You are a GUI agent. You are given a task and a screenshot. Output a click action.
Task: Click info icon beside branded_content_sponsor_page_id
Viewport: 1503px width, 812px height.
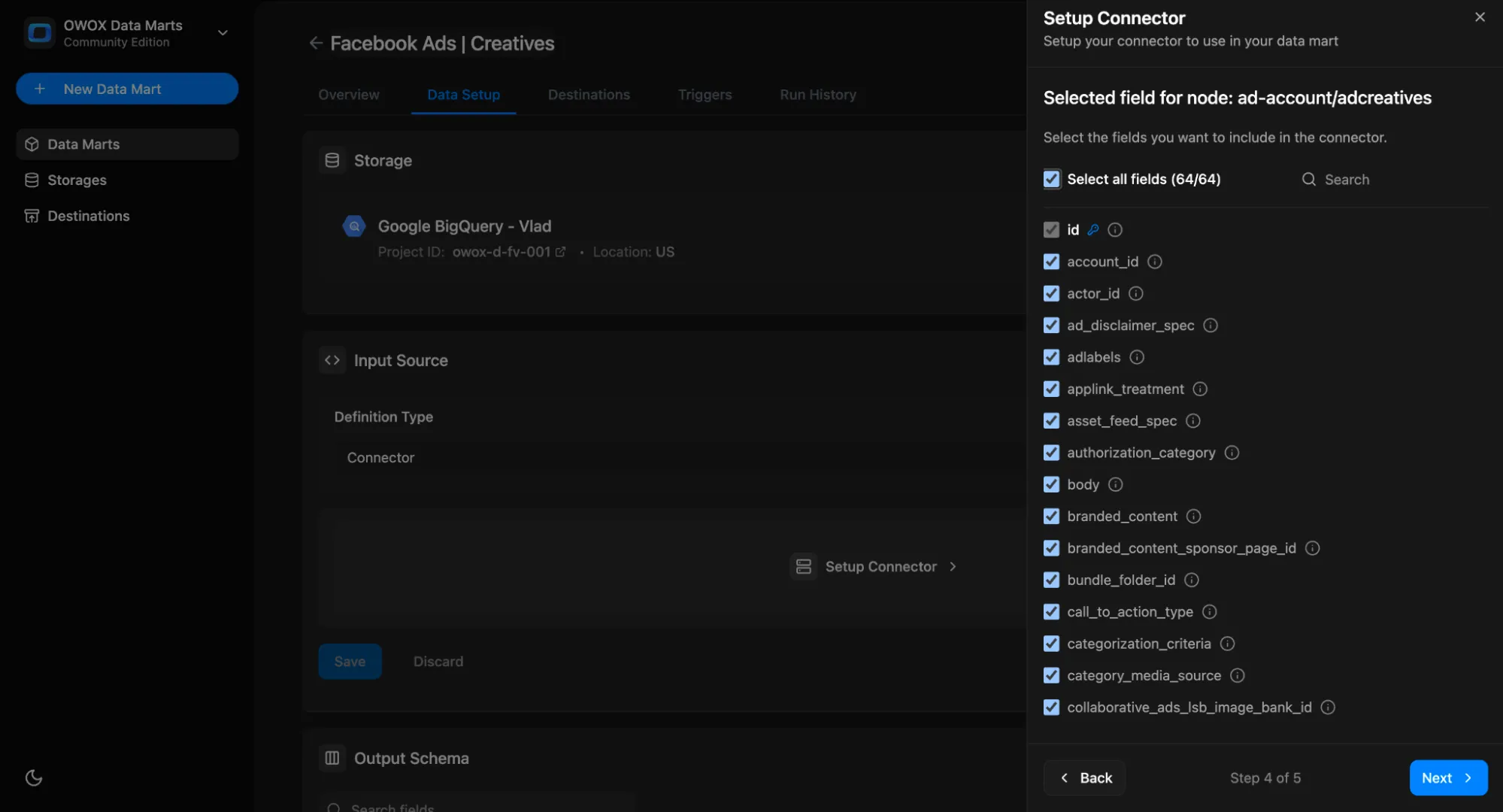pos(1312,548)
